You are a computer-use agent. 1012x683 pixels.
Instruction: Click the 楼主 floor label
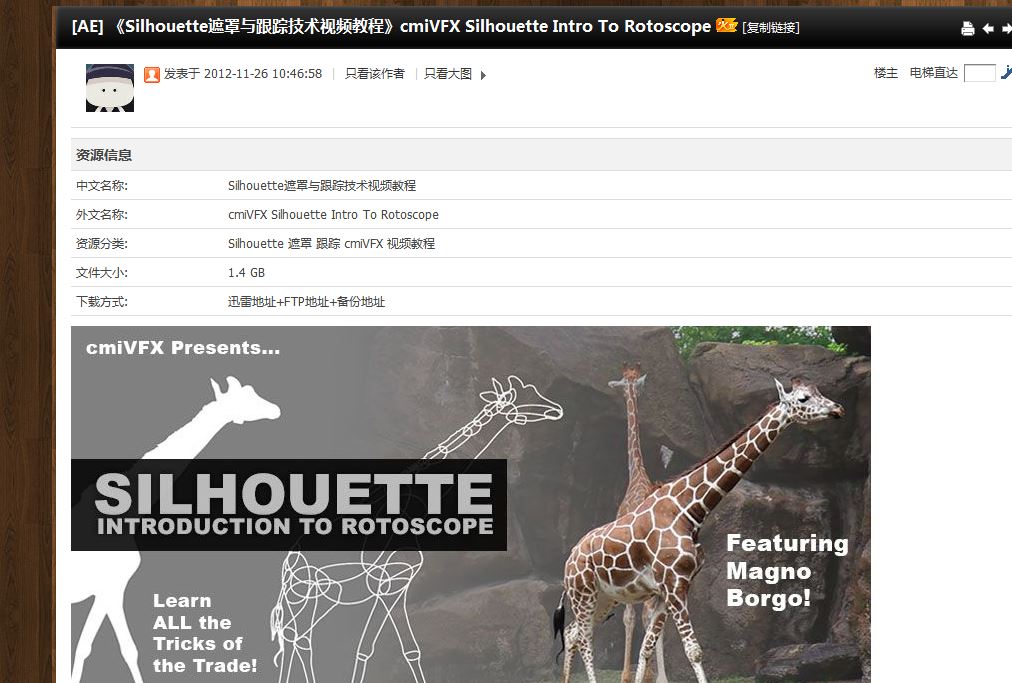pyautogui.click(x=886, y=73)
